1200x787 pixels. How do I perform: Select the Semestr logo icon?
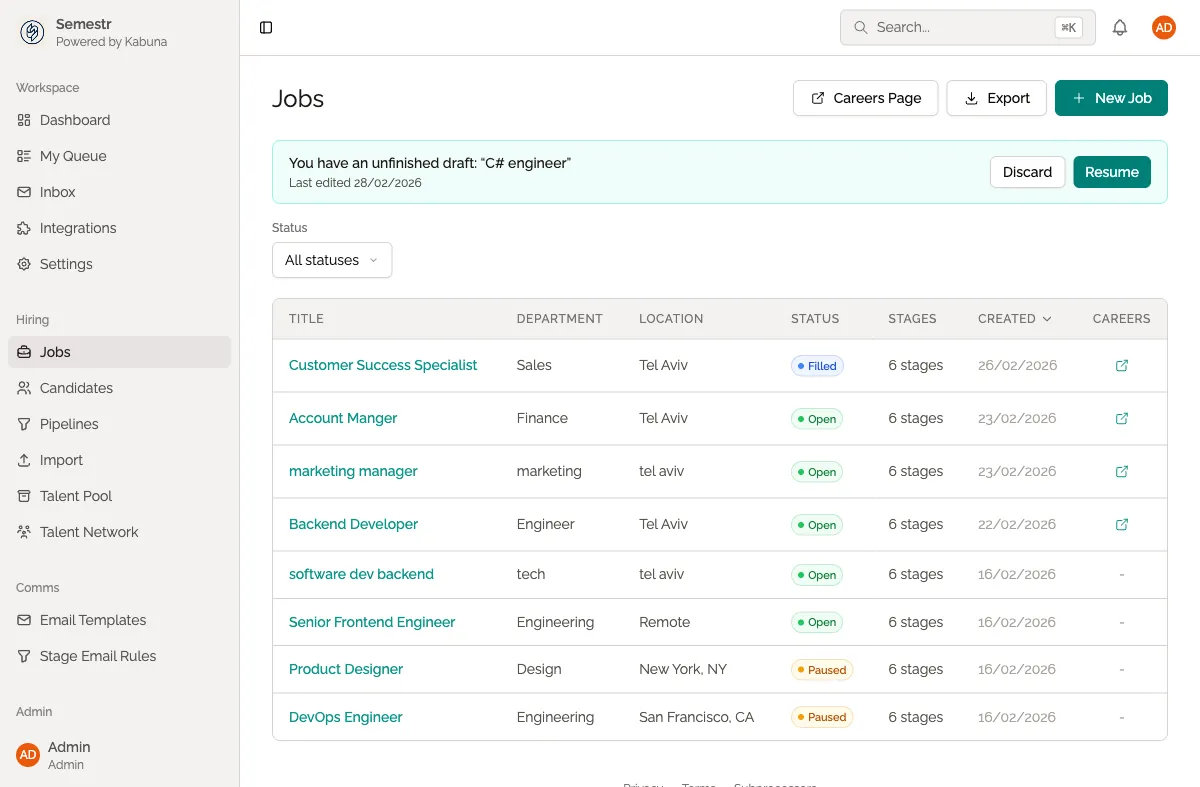pos(32,32)
